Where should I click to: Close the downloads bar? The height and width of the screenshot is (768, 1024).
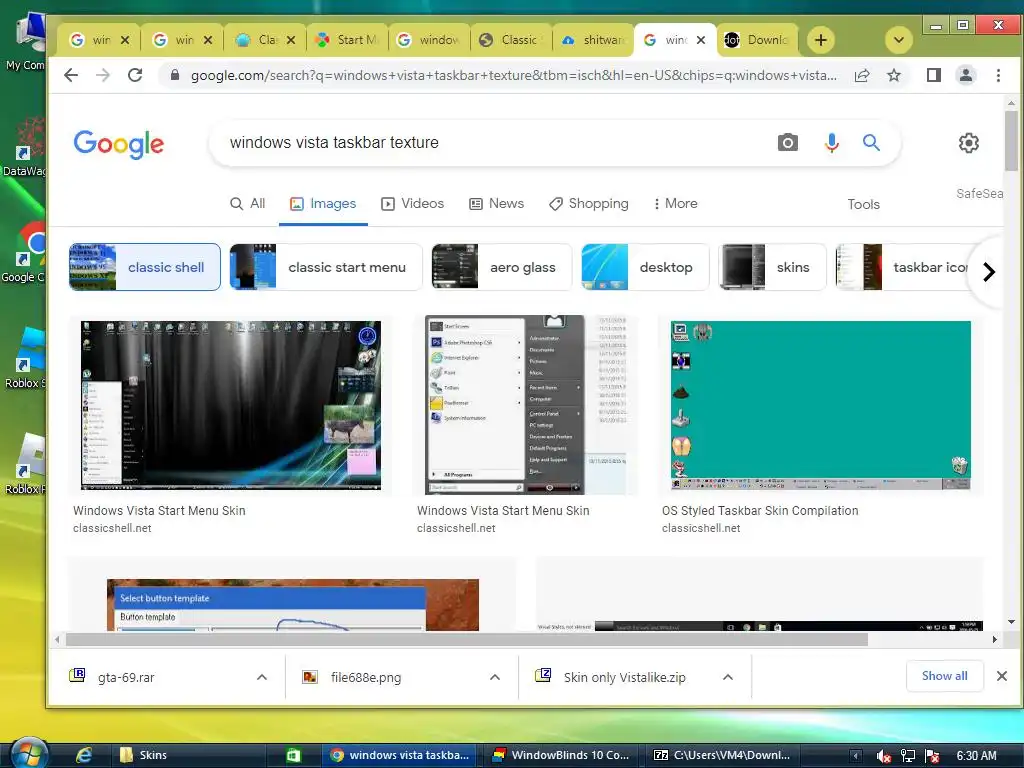point(1002,676)
